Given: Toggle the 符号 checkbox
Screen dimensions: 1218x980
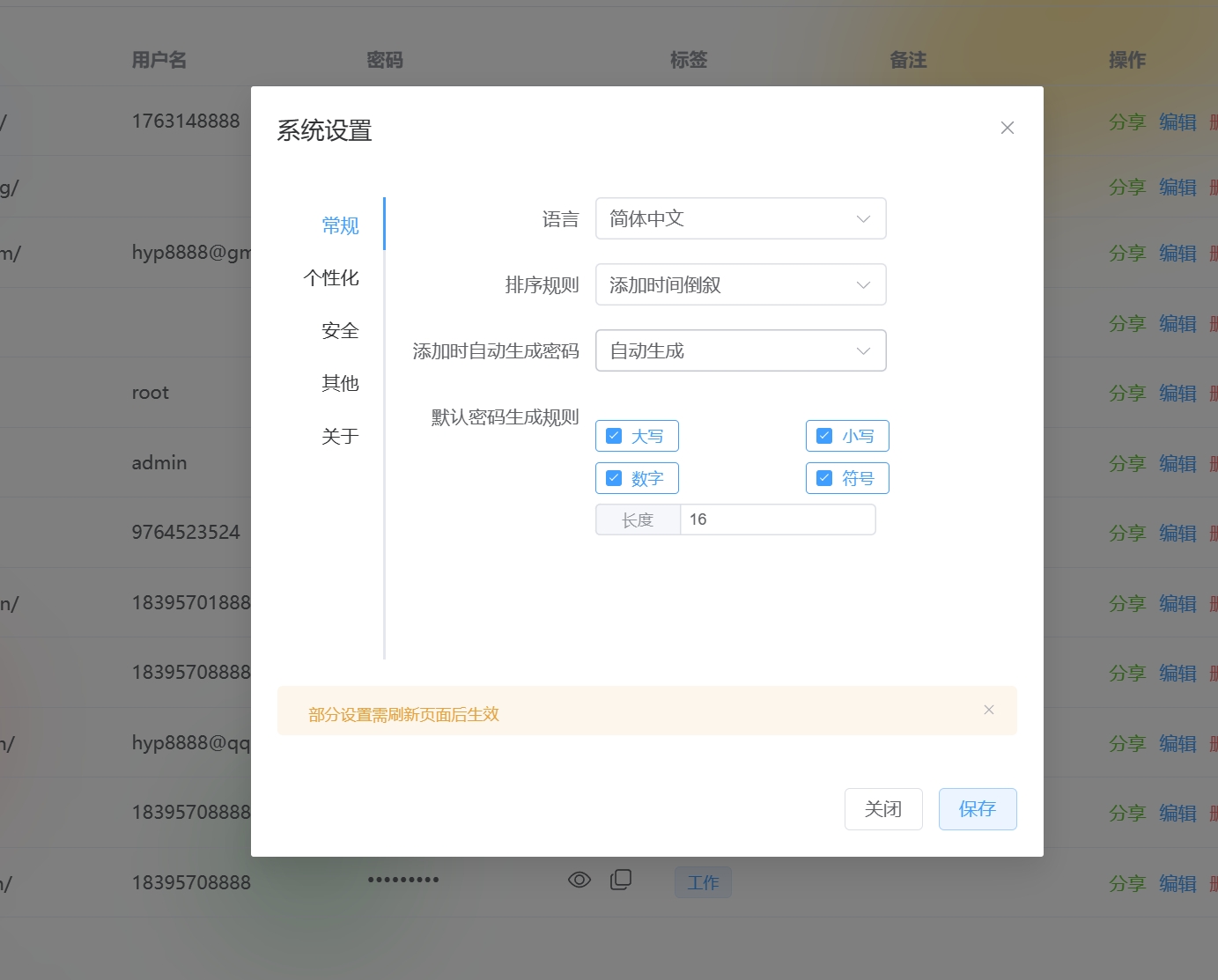Looking at the screenshot, I should point(847,478).
